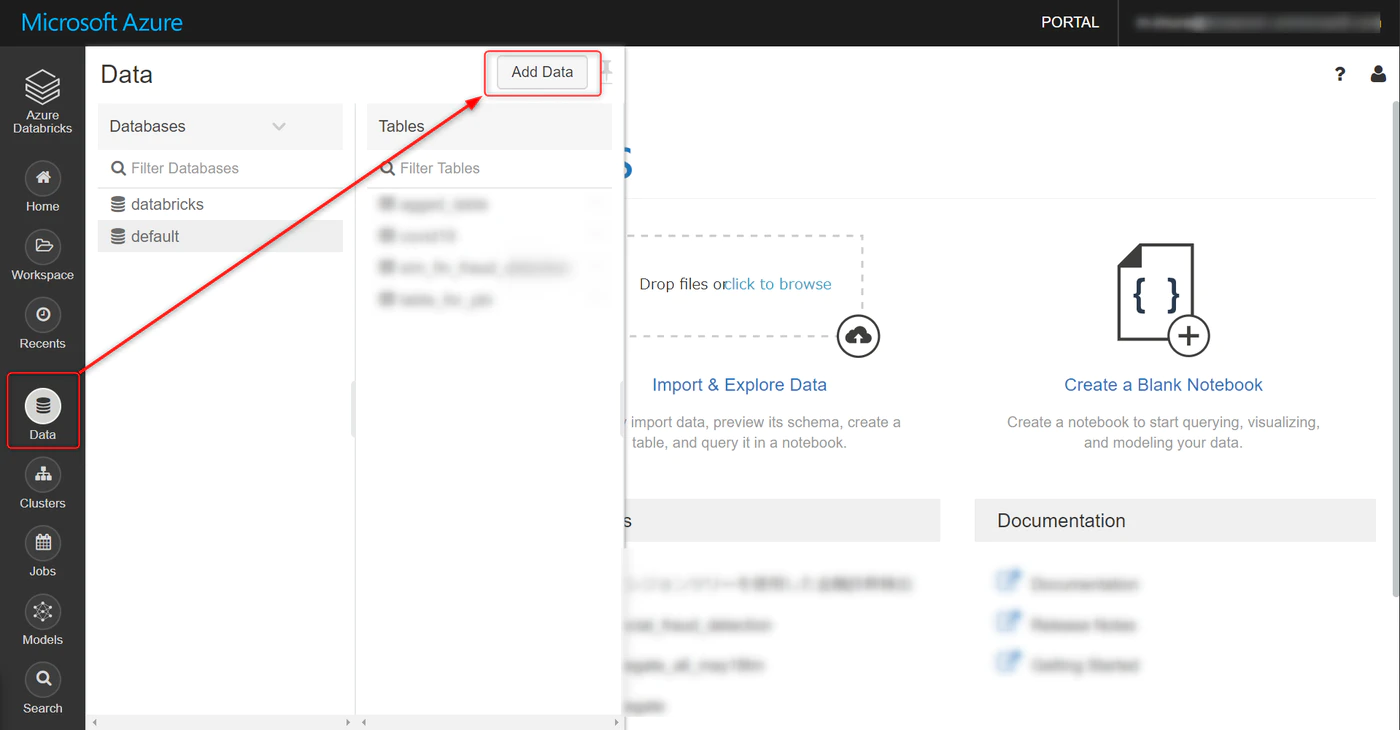Pin the Data panel open
The image size is (1400, 730).
click(606, 72)
